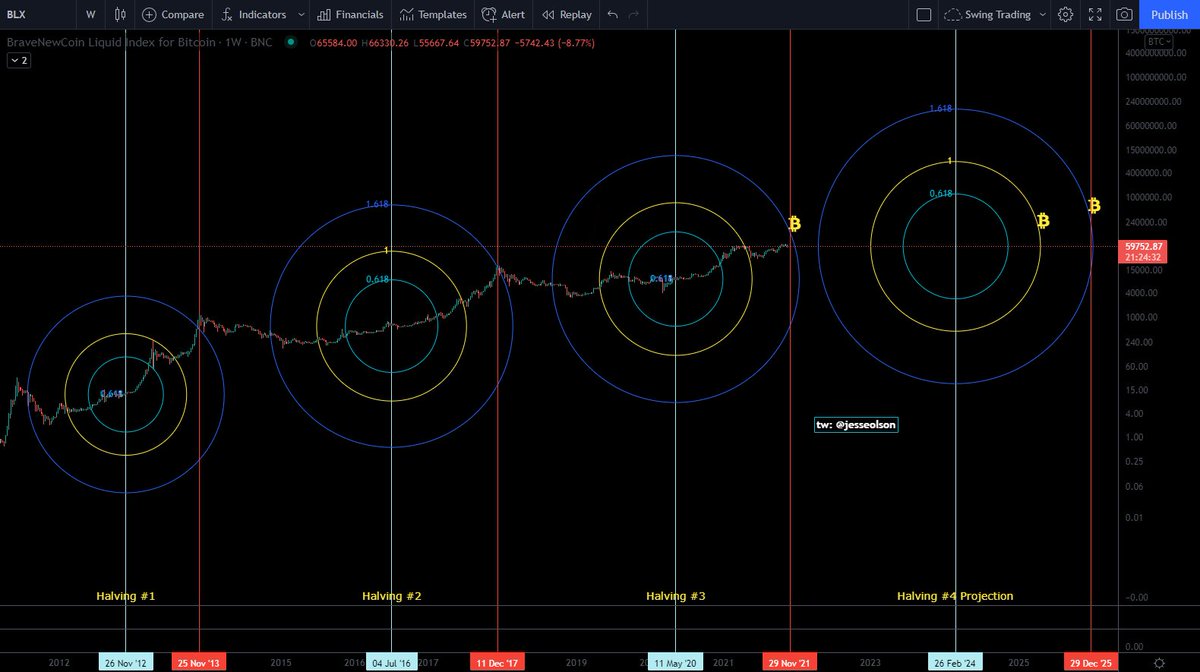Expand the Indicators dropdown chevron
The width and height of the screenshot is (1200, 672).
tap(302, 14)
